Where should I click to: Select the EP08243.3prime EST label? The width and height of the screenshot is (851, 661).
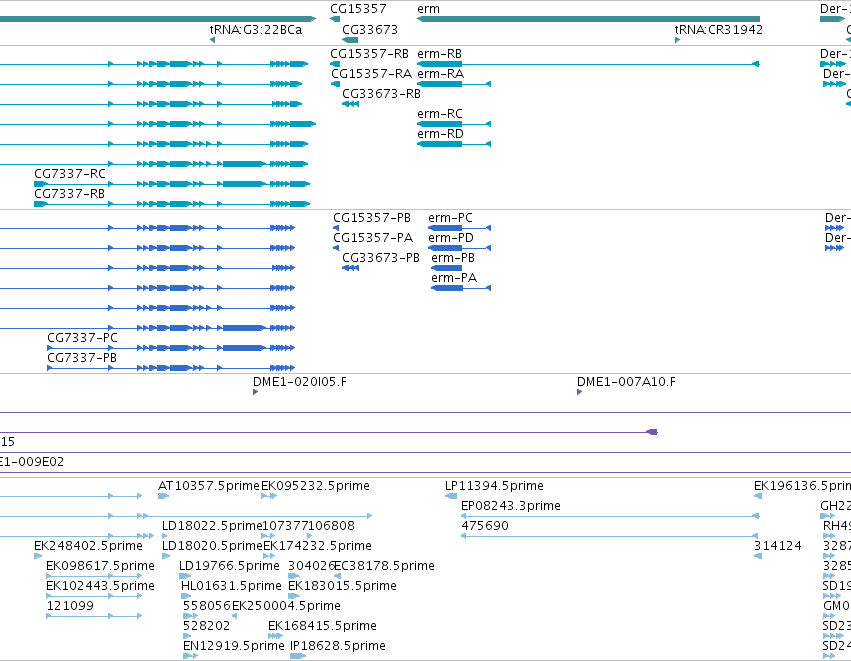[511, 506]
